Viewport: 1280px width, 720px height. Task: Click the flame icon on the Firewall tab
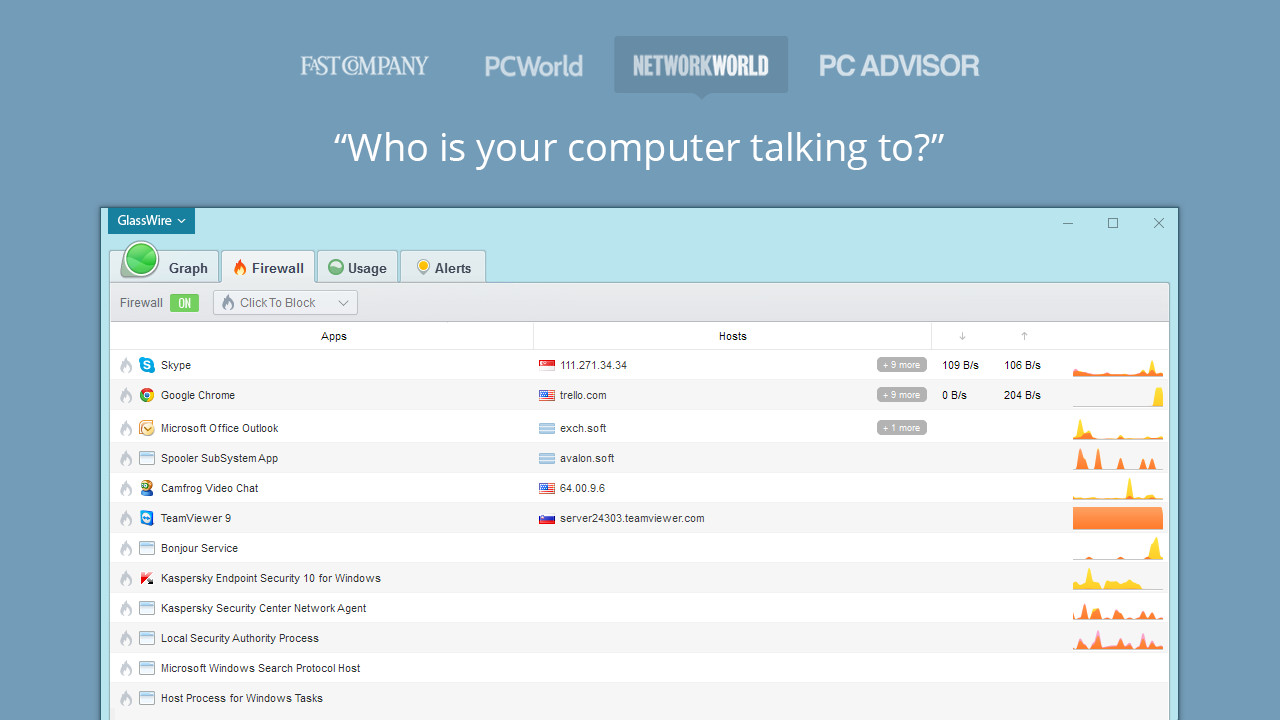tap(238, 267)
